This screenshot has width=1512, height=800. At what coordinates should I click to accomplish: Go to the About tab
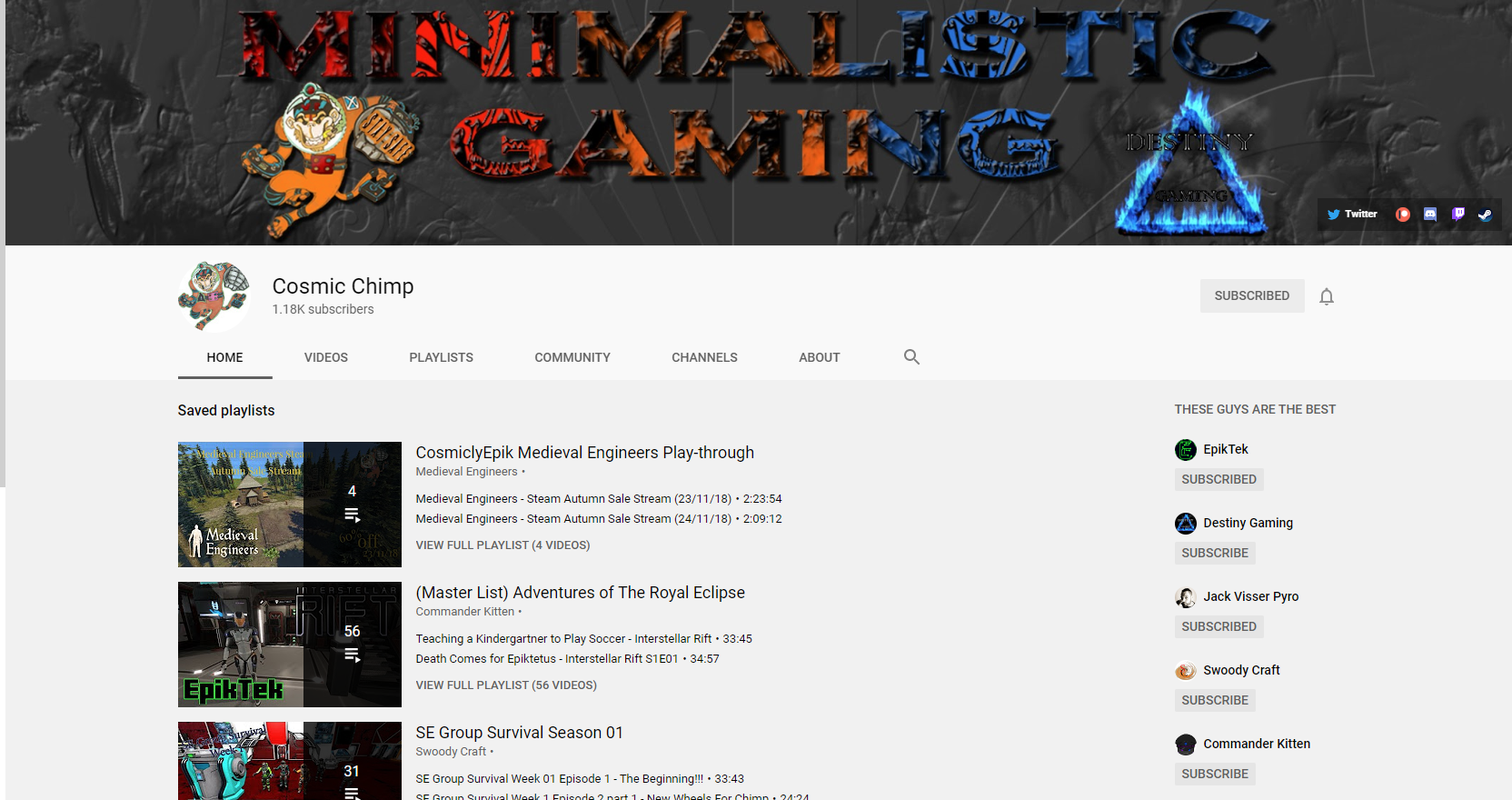pos(819,357)
